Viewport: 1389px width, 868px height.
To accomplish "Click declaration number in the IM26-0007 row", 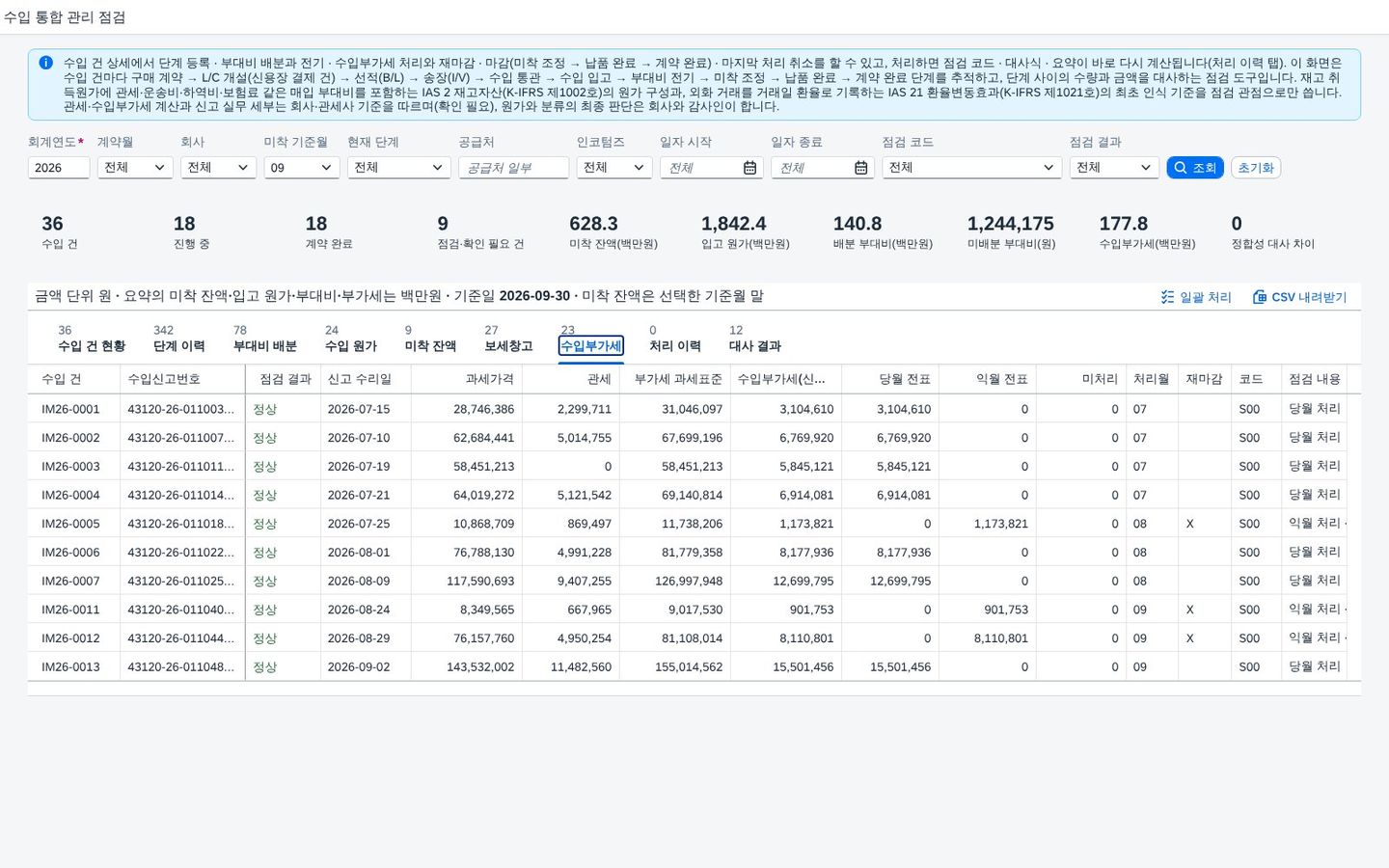I will (x=181, y=582).
